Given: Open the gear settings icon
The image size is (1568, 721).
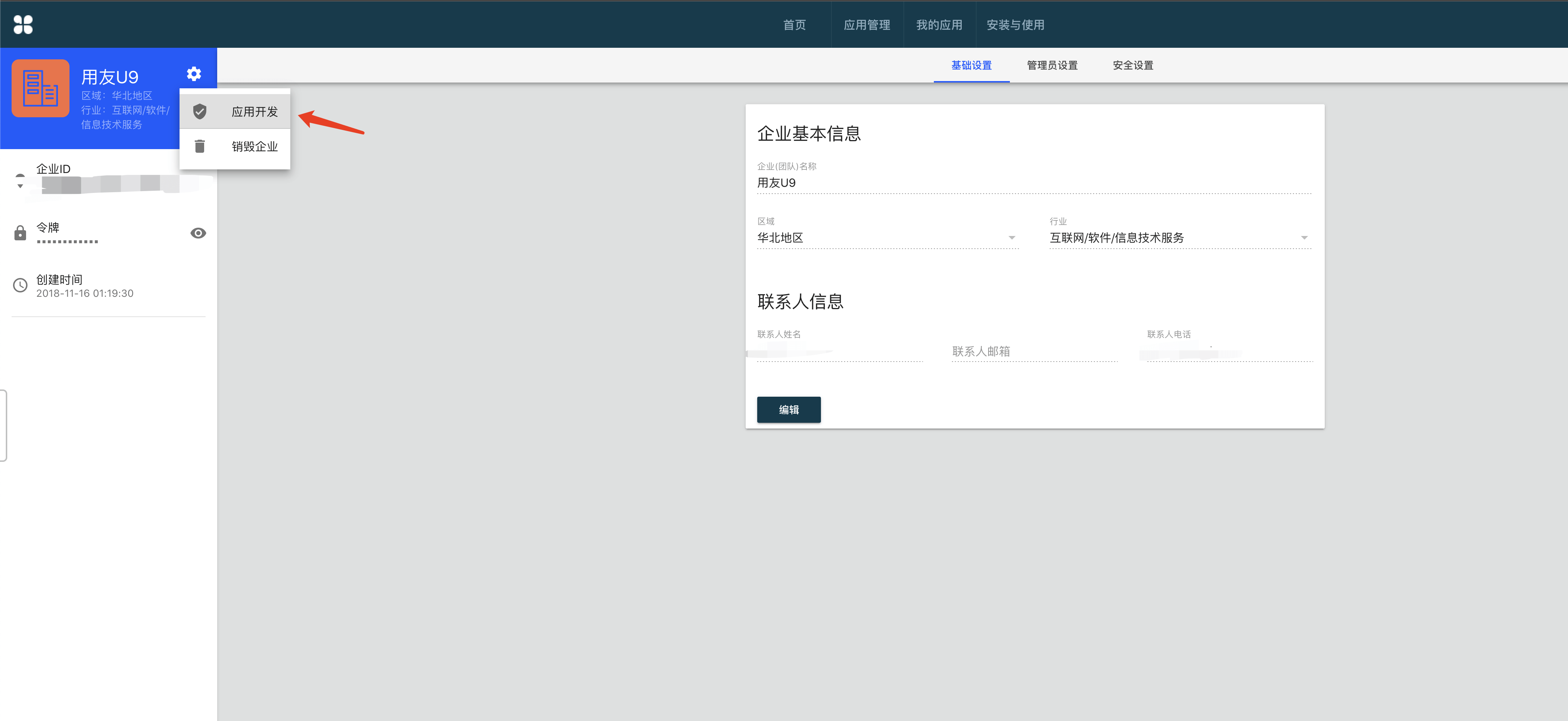Looking at the screenshot, I should (194, 73).
